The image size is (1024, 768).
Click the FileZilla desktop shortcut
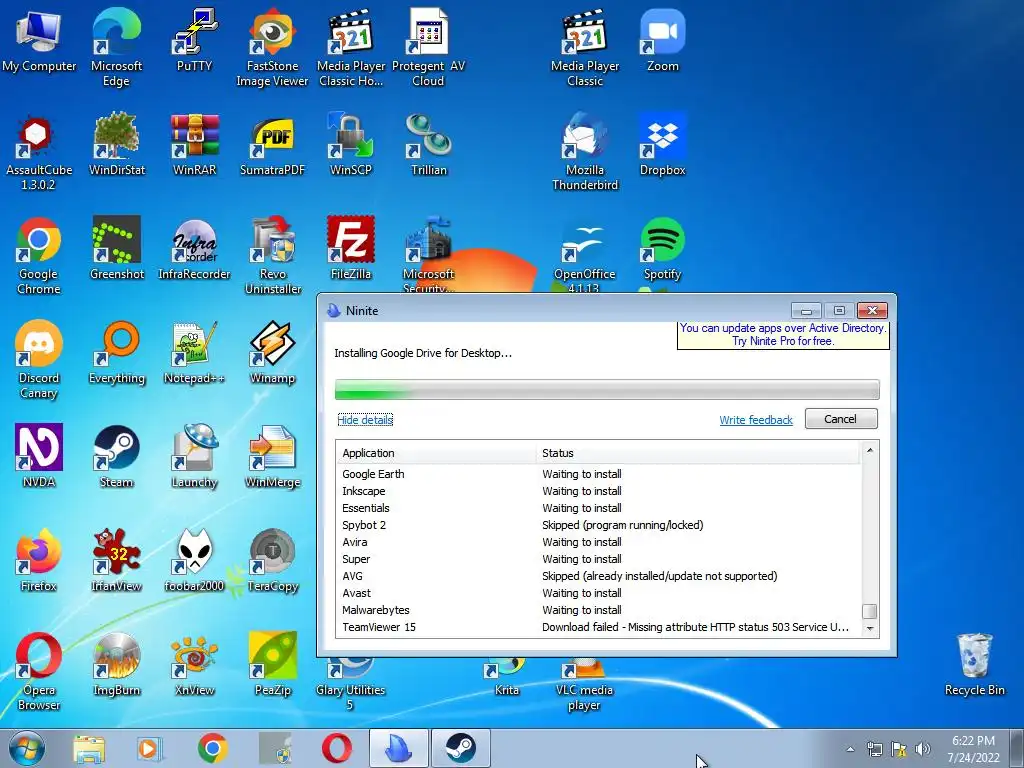point(351,248)
